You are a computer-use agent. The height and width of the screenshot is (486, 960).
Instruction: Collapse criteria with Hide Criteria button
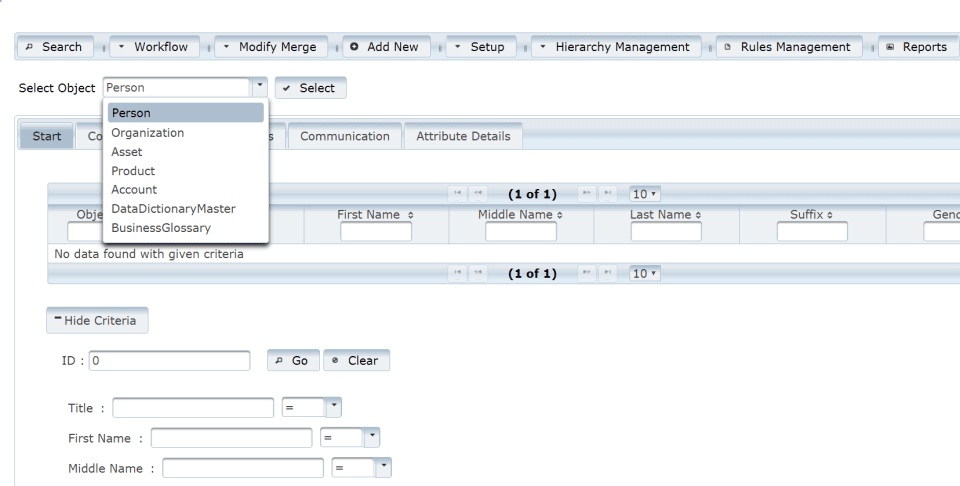97,321
